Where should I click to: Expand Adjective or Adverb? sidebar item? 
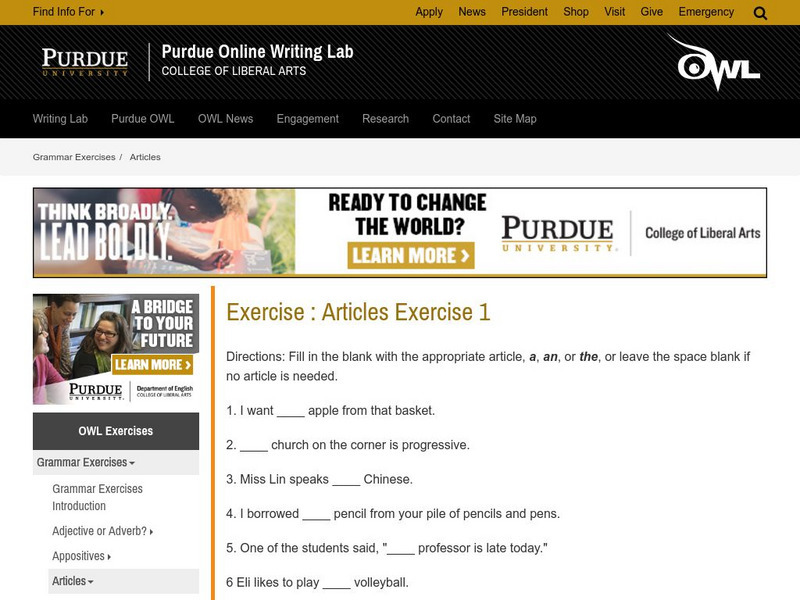point(102,531)
